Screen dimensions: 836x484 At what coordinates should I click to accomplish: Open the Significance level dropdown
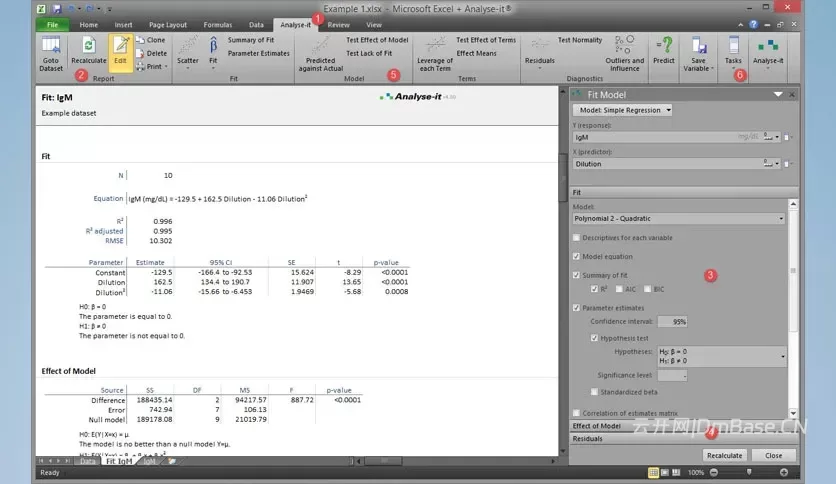pyautogui.click(x=672, y=375)
